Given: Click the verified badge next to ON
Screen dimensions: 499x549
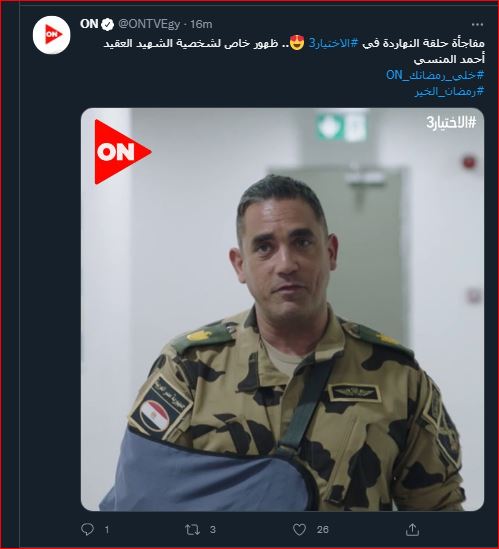Looking at the screenshot, I should point(108,24).
